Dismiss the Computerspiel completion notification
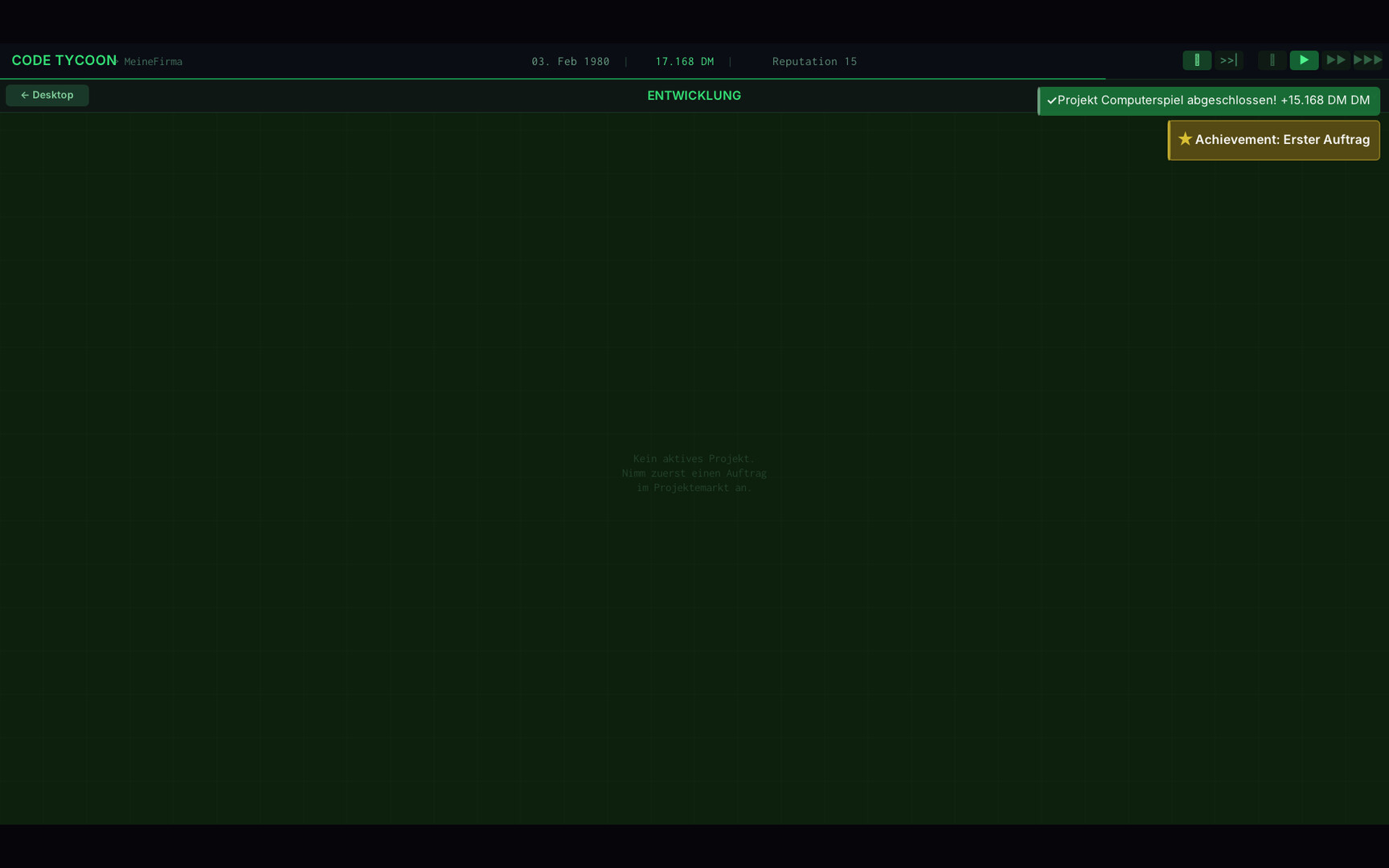Viewport: 1389px width, 868px height. tap(1207, 100)
